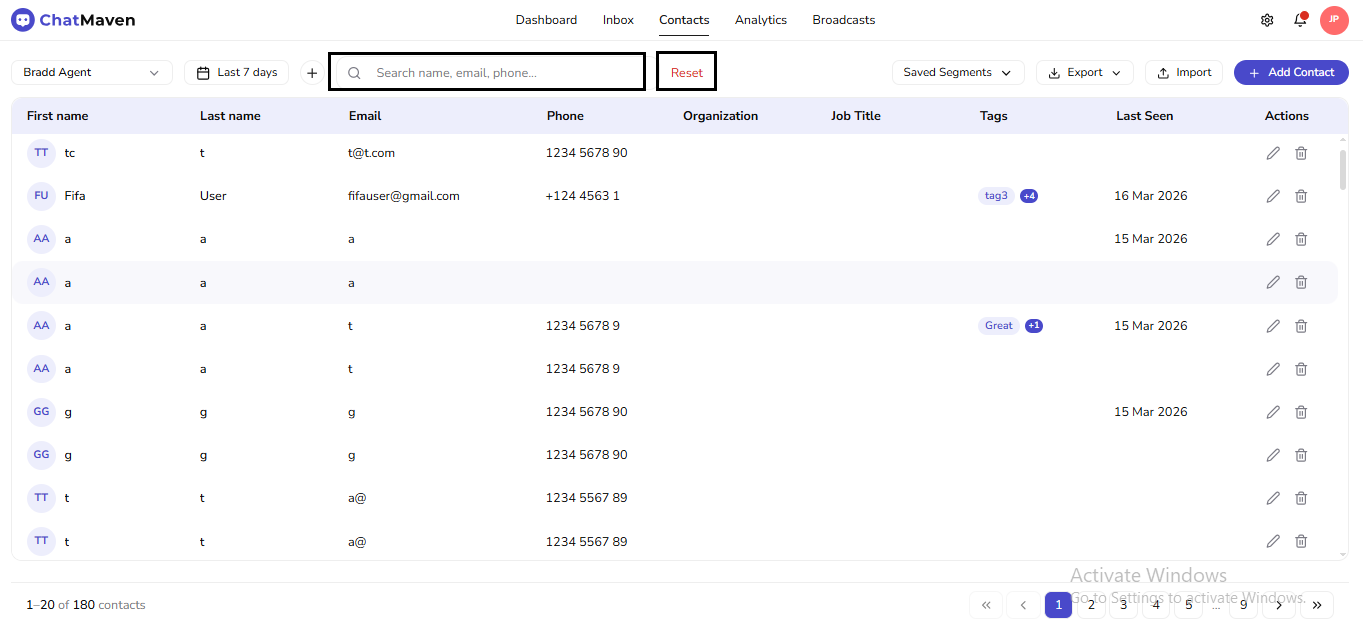Edit the Fifa User contact with pencil icon
Viewport: 1363px width, 635px height.
pyautogui.click(x=1272, y=195)
